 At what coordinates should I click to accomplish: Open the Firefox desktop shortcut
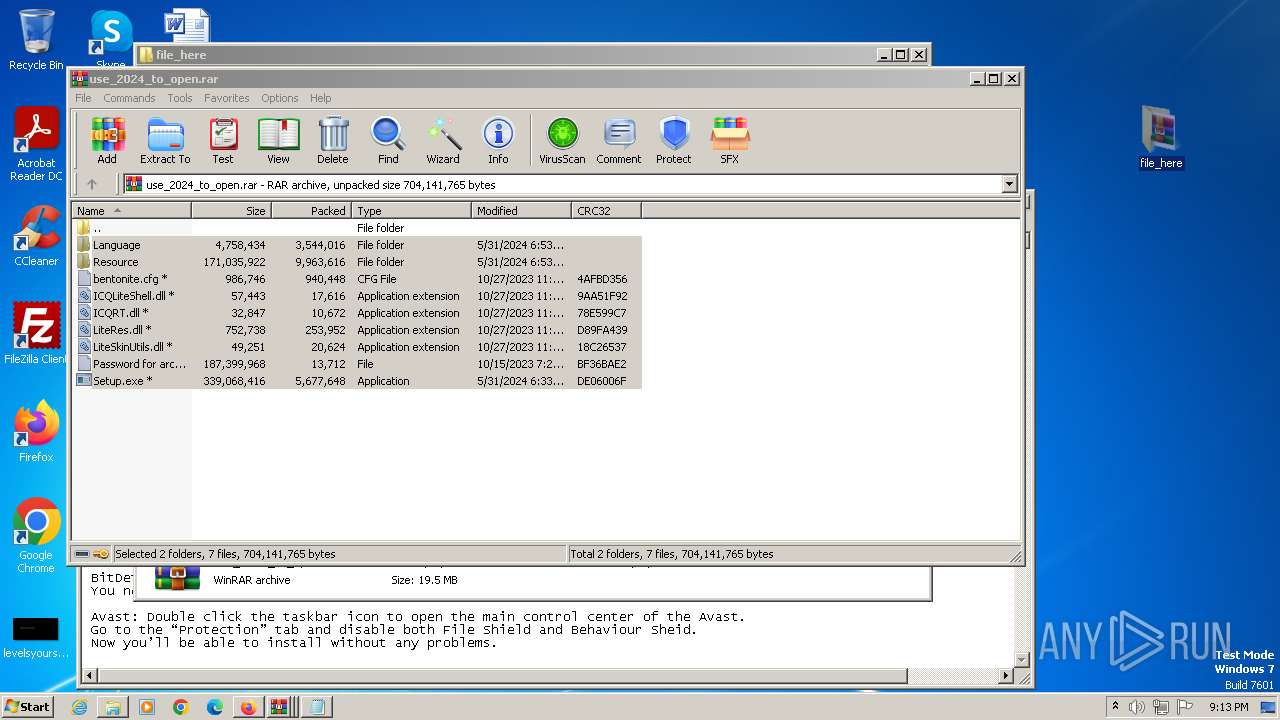click(36, 432)
